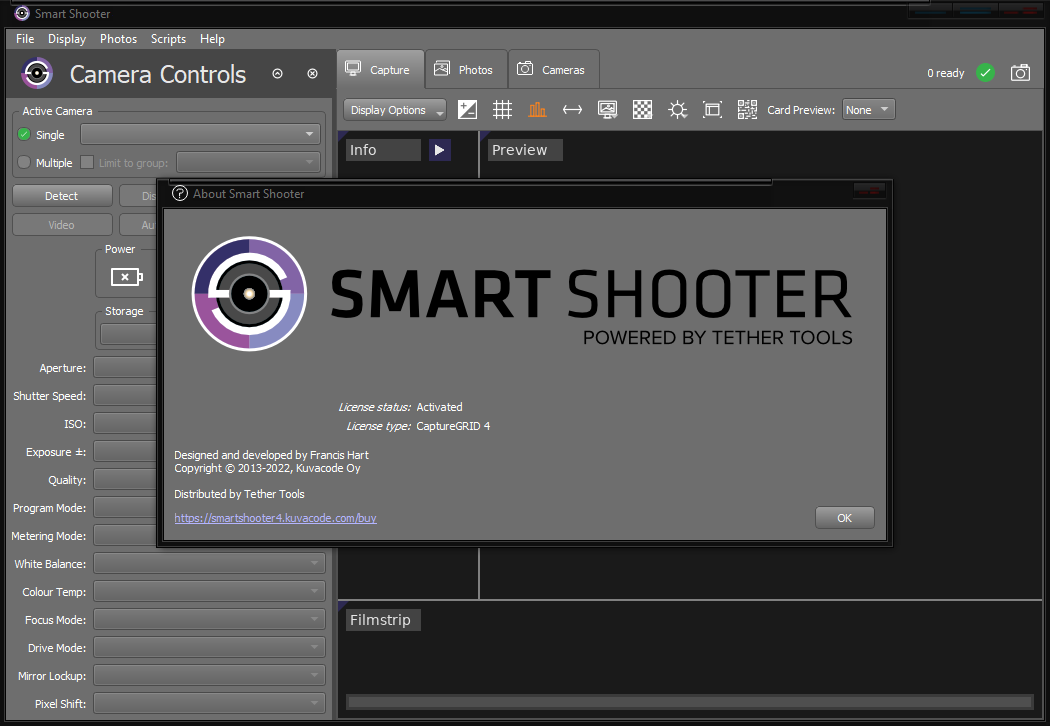This screenshot has height=726, width=1050.
Task: Open the Colour Temp dropdown
Action: [210, 591]
